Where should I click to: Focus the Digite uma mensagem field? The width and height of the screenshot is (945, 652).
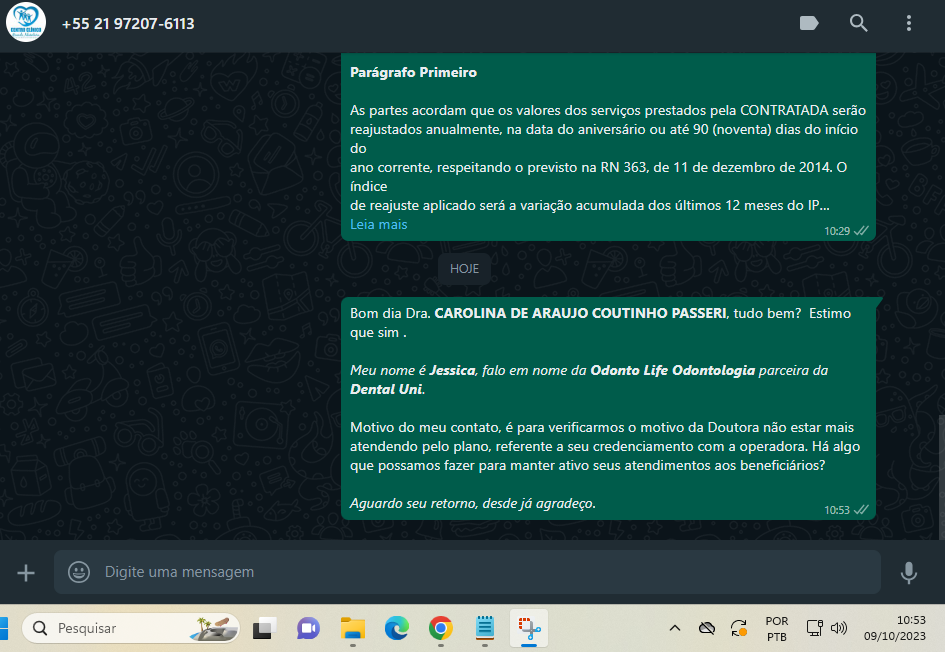(x=467, y=572)
